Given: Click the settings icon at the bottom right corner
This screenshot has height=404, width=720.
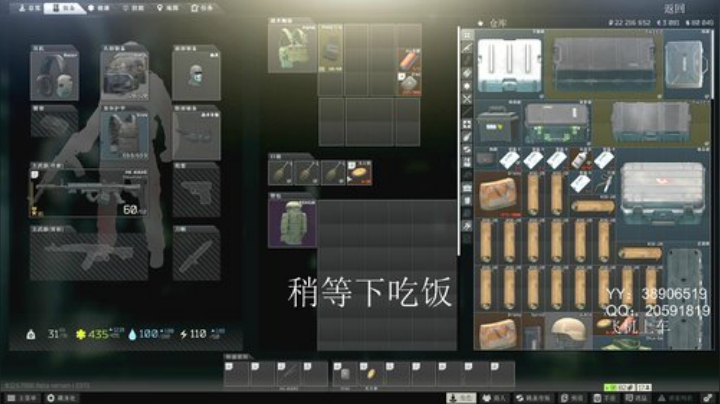Looking at the screenshot, I should [x=709, y=398].
